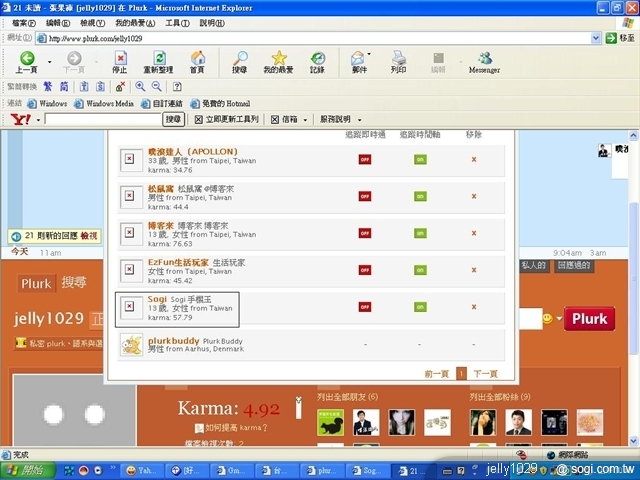Open the Back button history dropdown arrow

(50, 62)
